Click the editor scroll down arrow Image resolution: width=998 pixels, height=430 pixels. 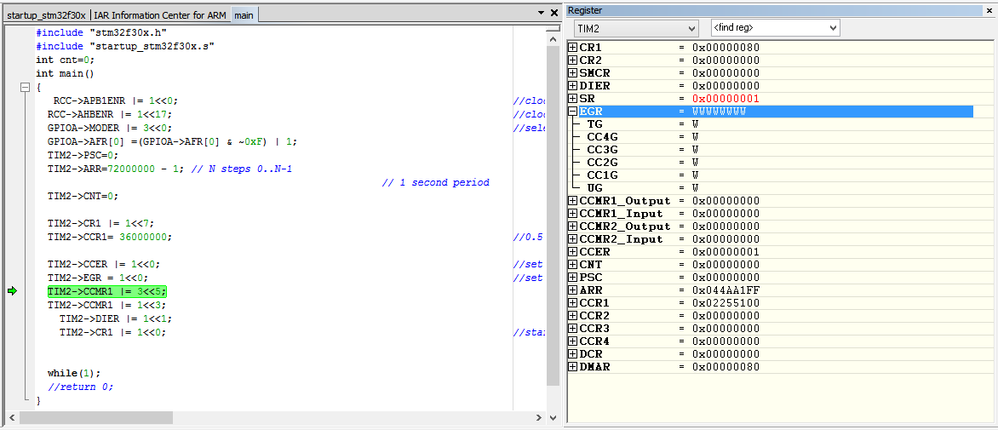tap(553, 417)
